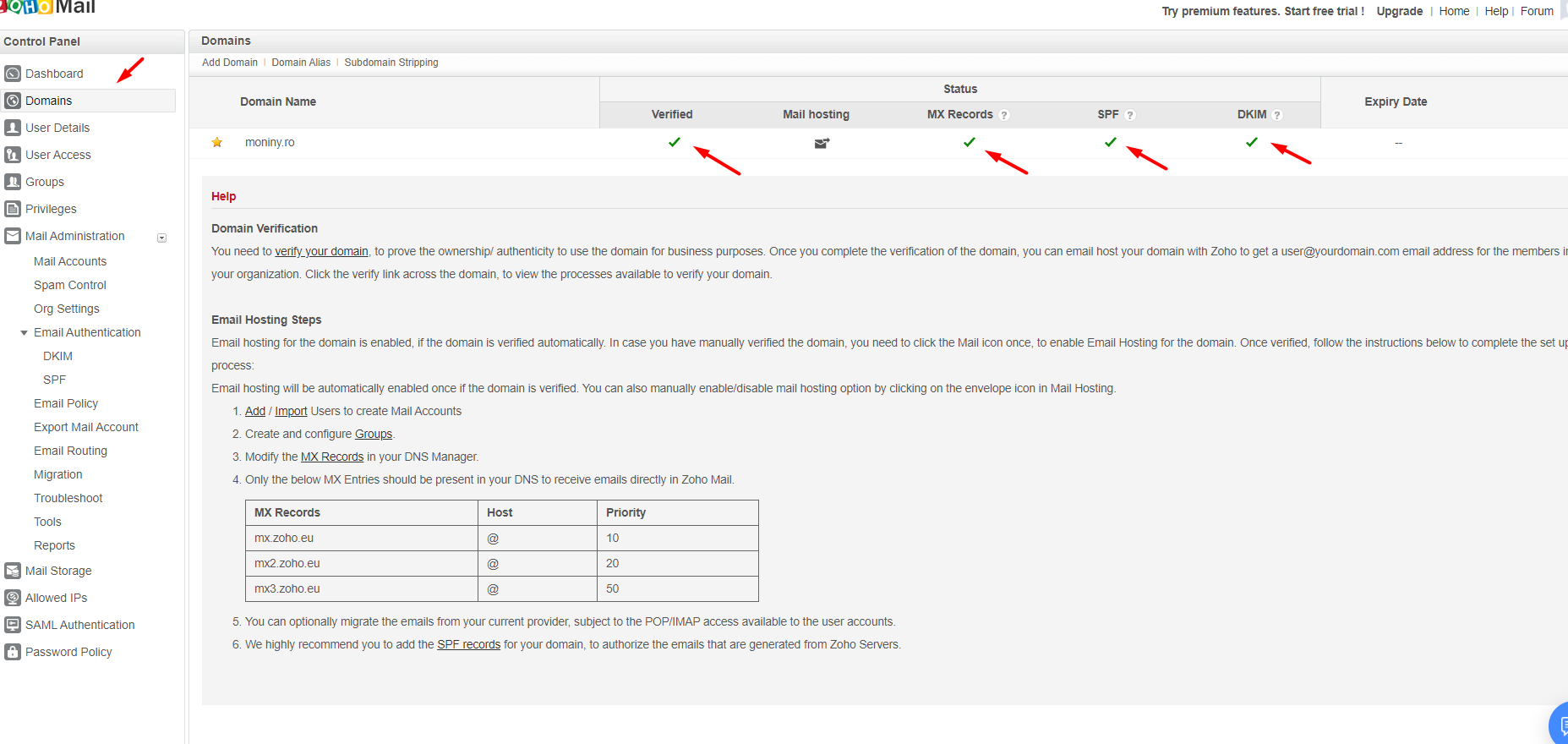Click the Import users link
Image resolution: width=1568 pixels, height=744 pixels.
click(x=291, y=411)
